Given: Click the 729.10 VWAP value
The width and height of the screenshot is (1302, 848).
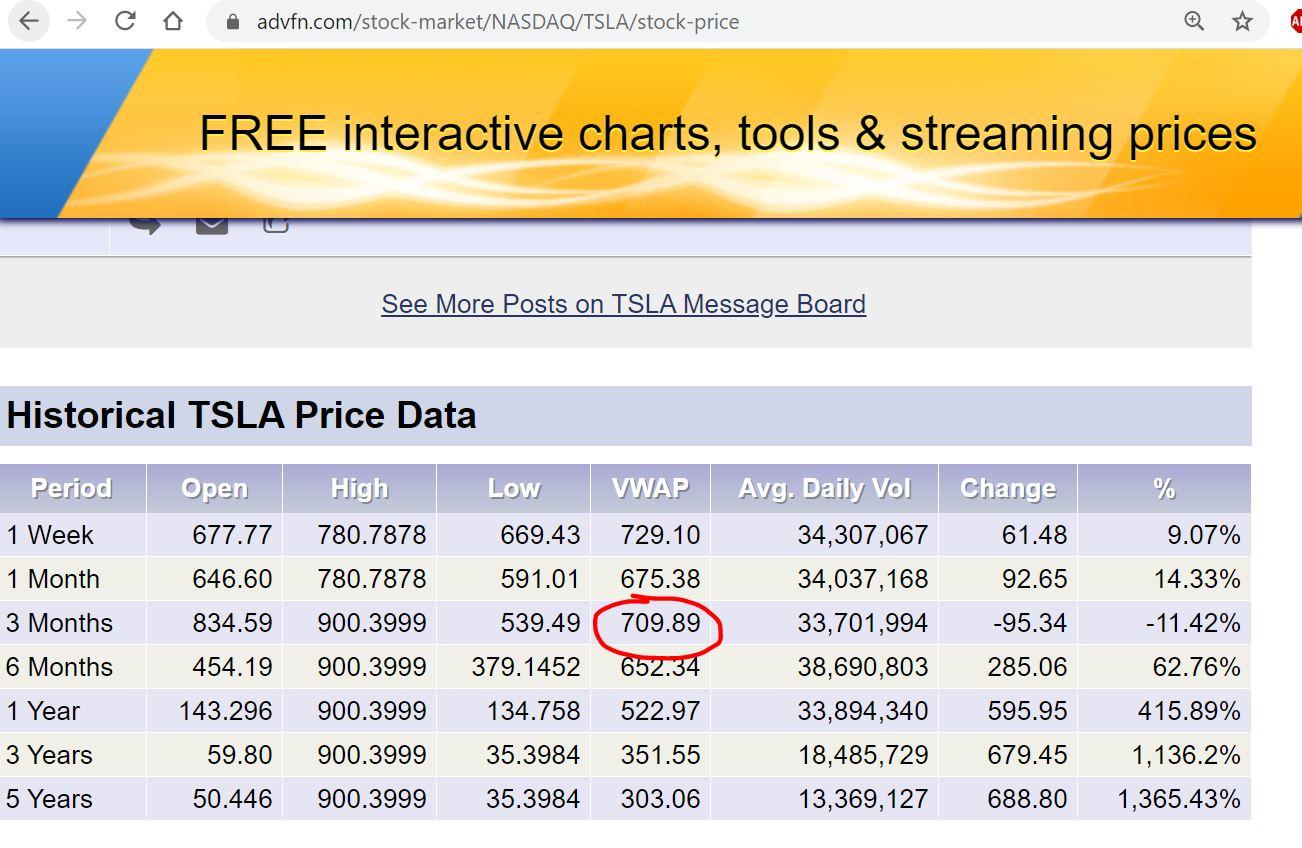Looking at the screenshot, I should tap(660, 535).
